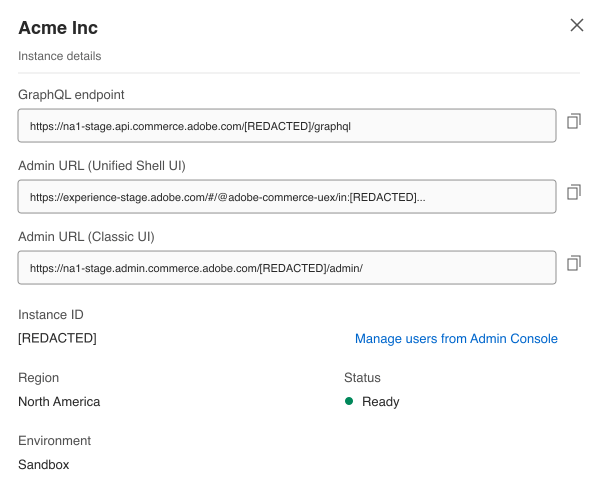Click the Status label
This screenshot has width=604, height=490.
362,378
